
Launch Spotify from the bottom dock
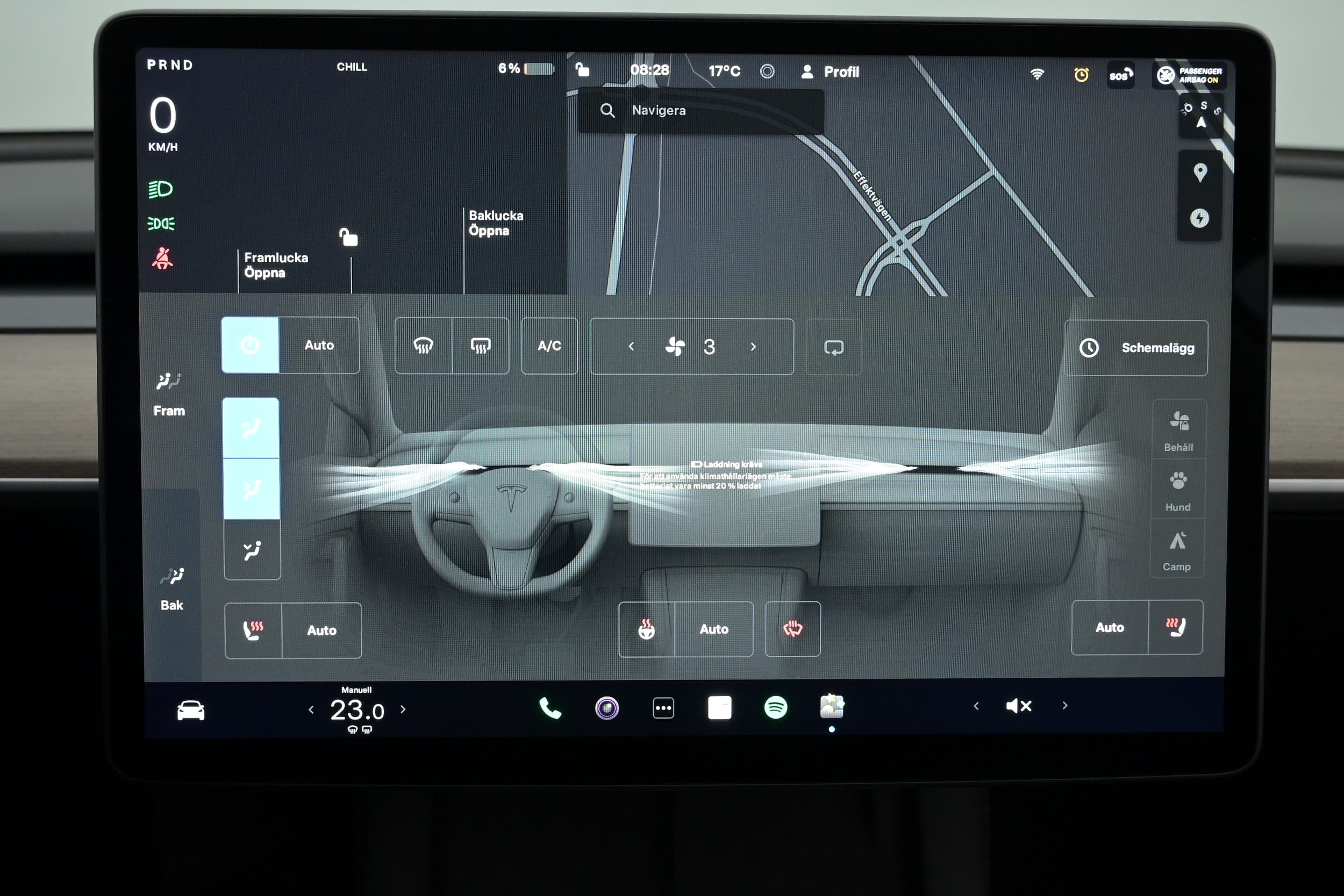point(775,707)
